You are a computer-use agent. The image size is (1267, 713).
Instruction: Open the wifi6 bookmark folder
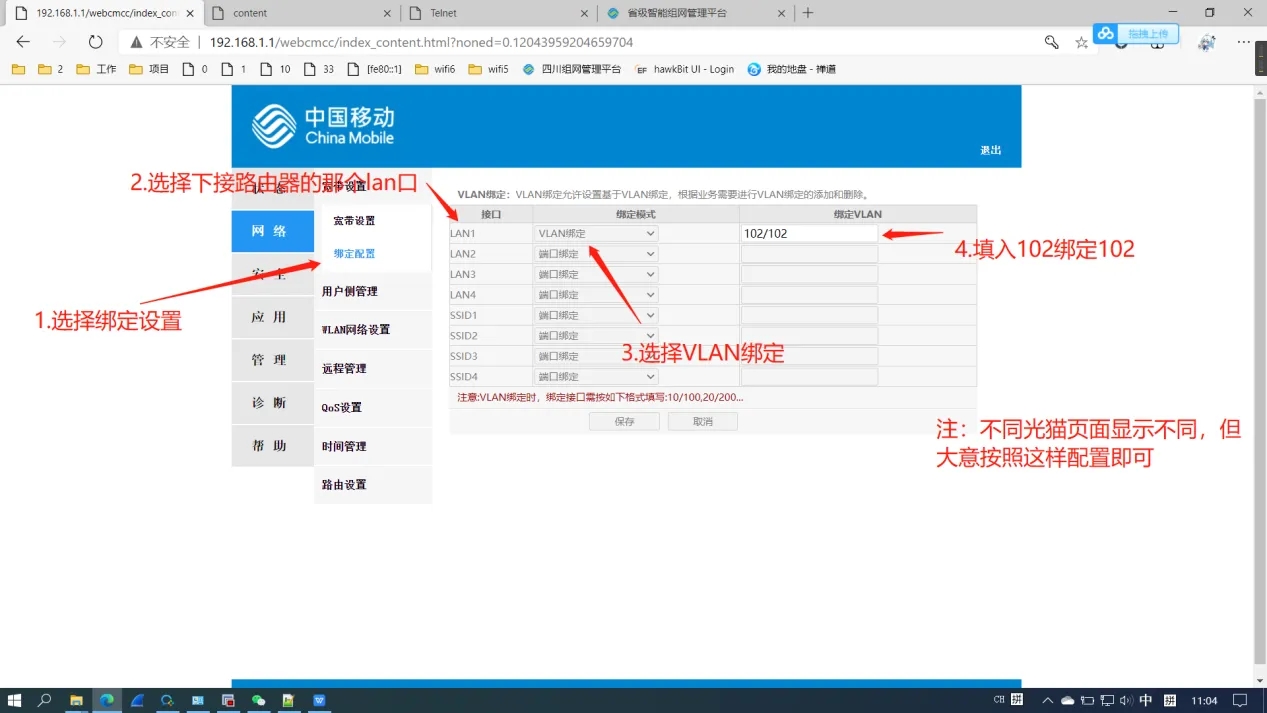(x=435, y=69)
